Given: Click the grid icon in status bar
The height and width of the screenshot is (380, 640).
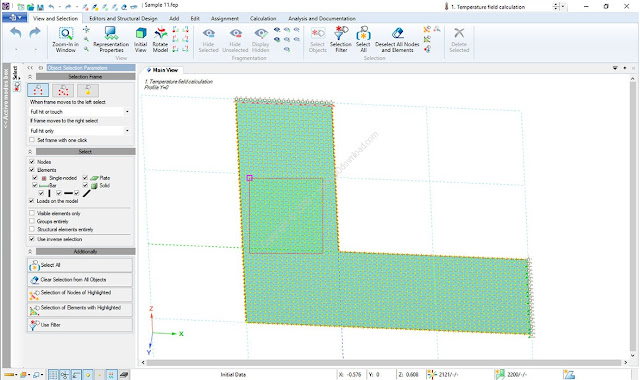Looking at the screenshot, I should pyautogui.click(x=53, y=374).
